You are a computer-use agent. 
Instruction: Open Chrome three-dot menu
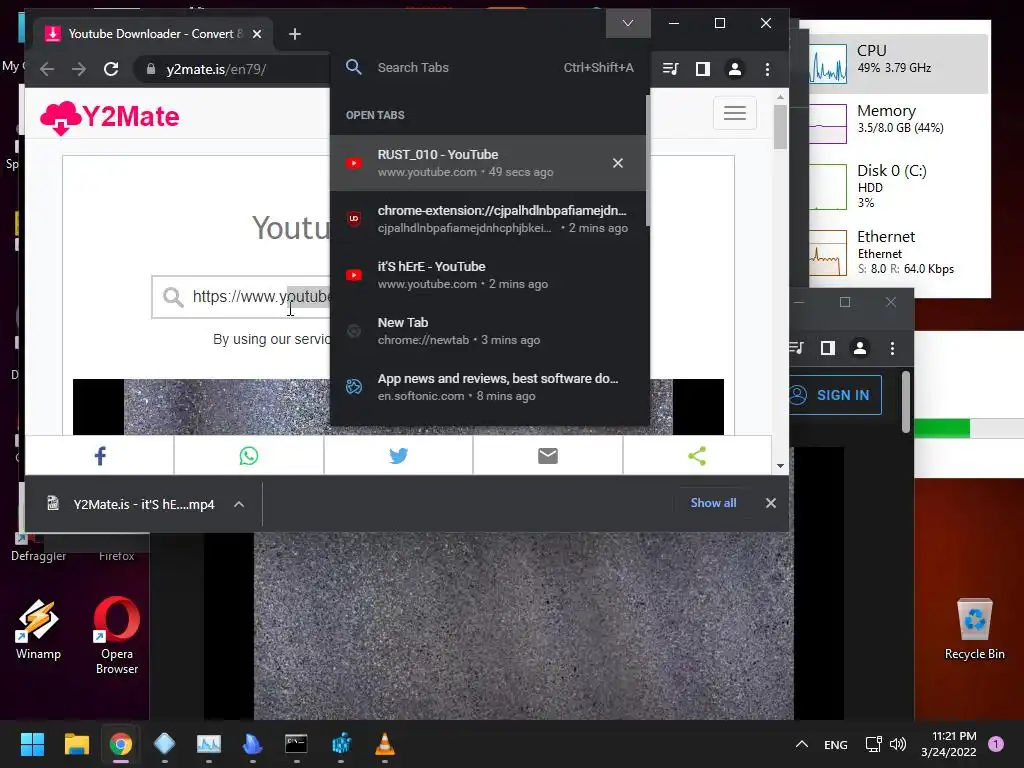(767, 69)
